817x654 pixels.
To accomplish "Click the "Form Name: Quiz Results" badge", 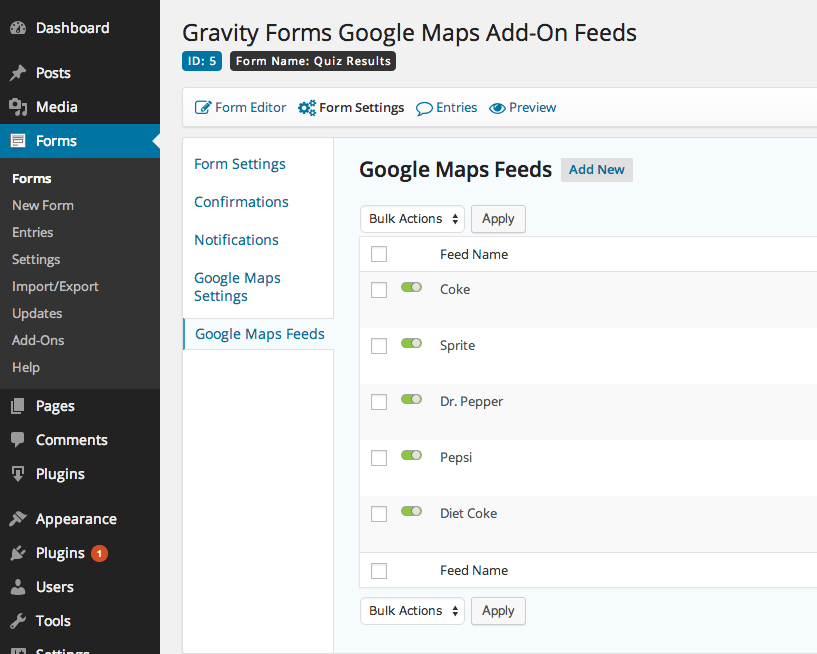I will pos(313,61).
